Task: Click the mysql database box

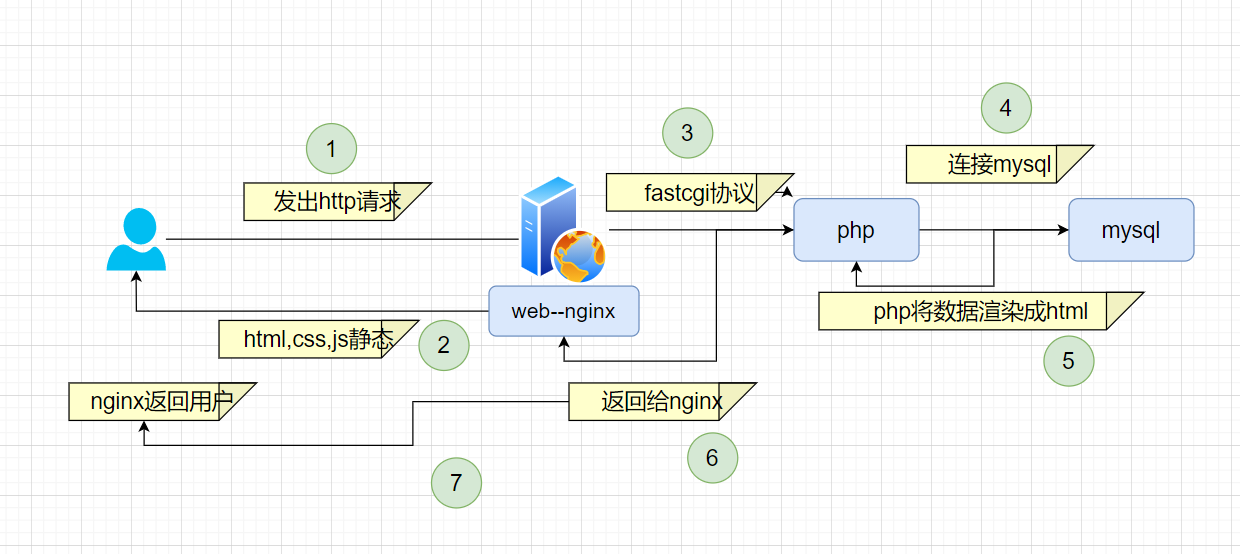Action: click(1131, 230)
